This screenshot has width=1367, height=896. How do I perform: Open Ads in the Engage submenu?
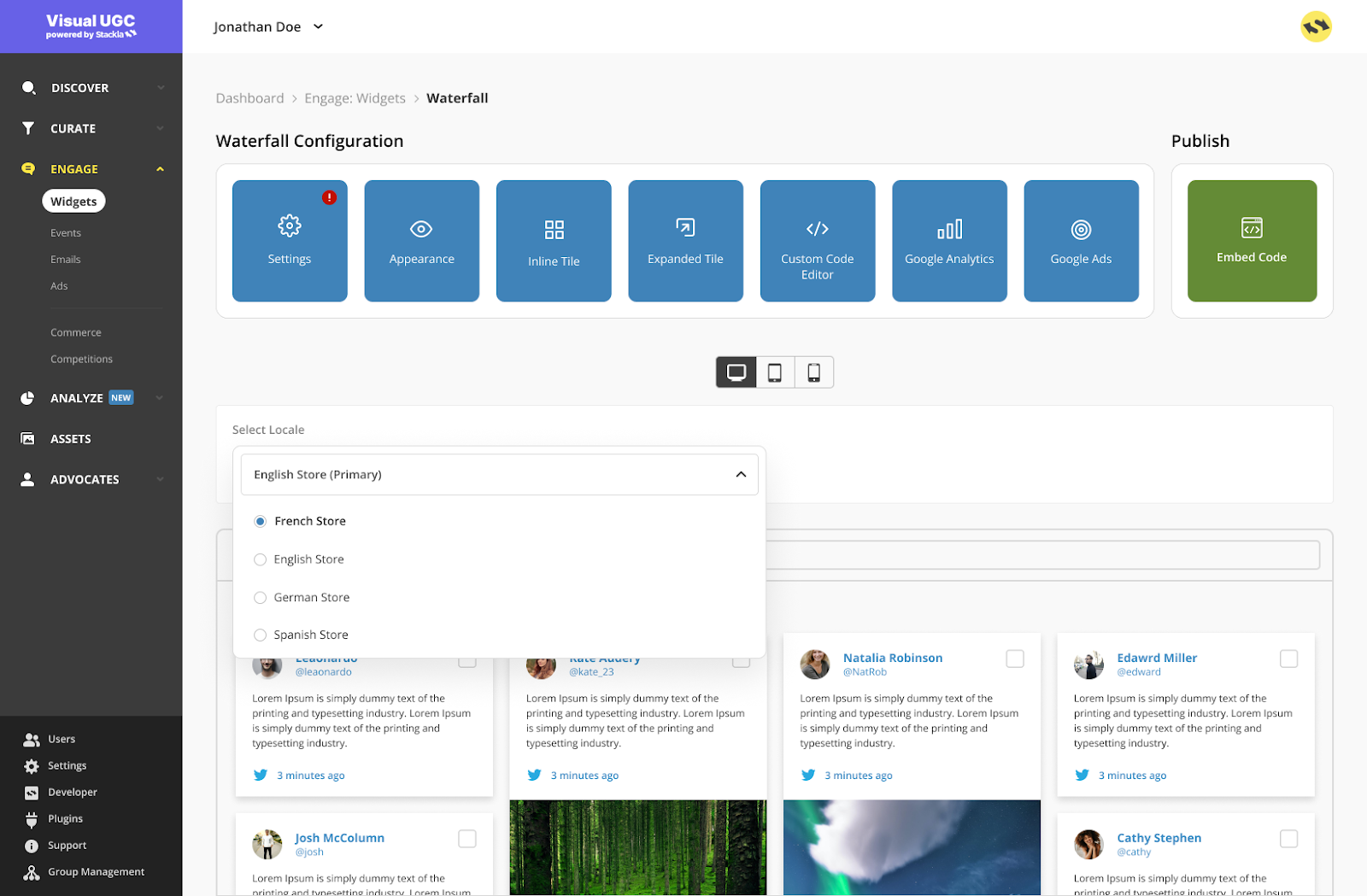click(x=59, y=286)
